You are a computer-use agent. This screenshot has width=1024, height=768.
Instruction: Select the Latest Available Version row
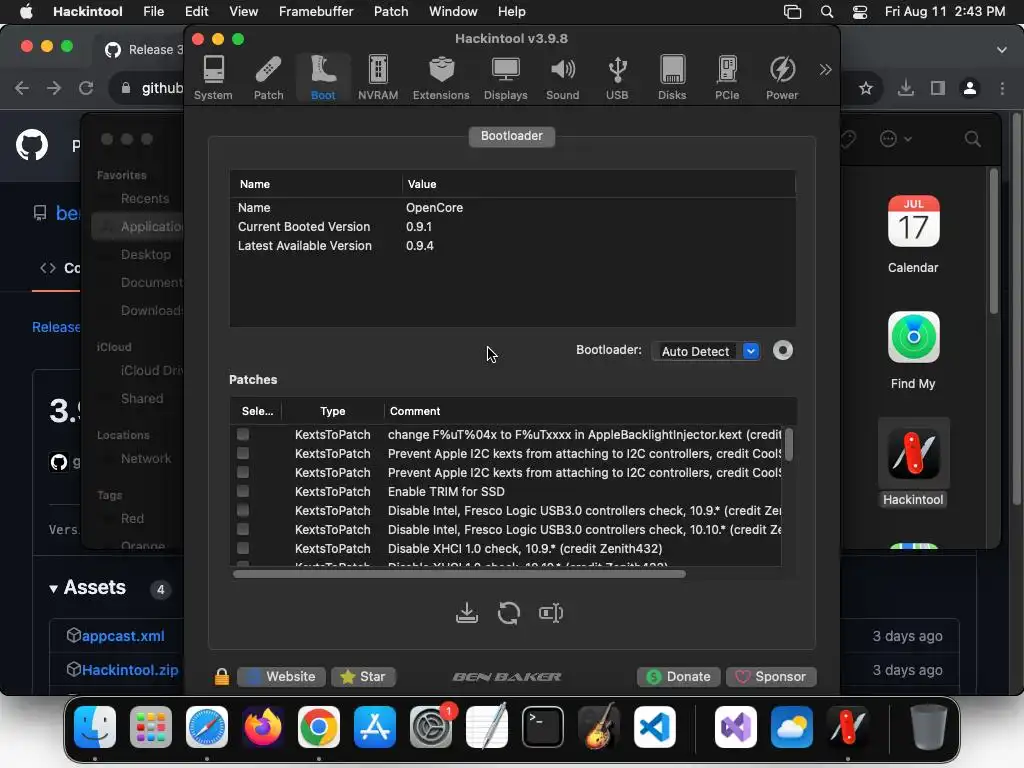pyautogui.click(x=512, y=246)
